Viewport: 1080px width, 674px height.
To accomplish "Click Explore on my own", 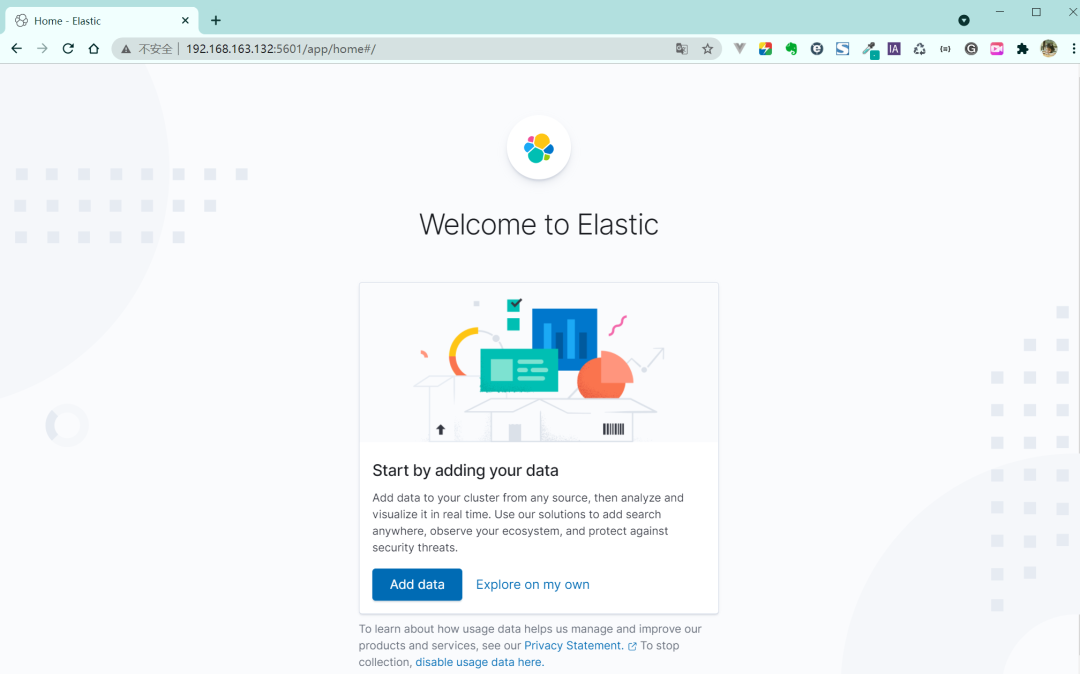I will point(532,585).
